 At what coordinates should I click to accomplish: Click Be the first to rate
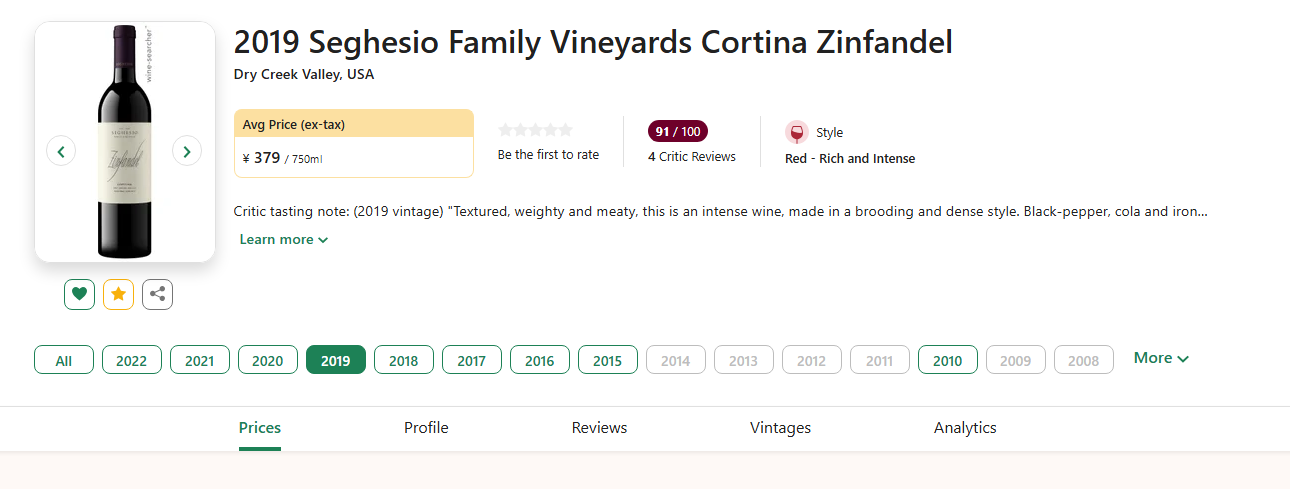(548, 154)
